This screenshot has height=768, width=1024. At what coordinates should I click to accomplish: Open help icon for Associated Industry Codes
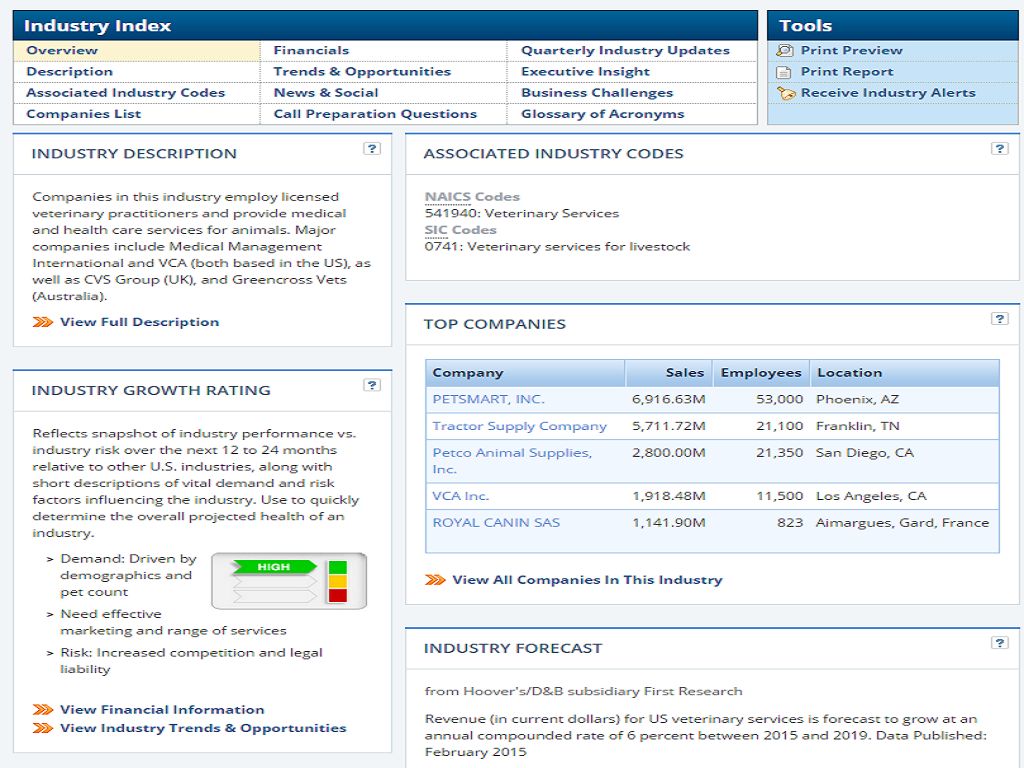(x=999, y=149)
